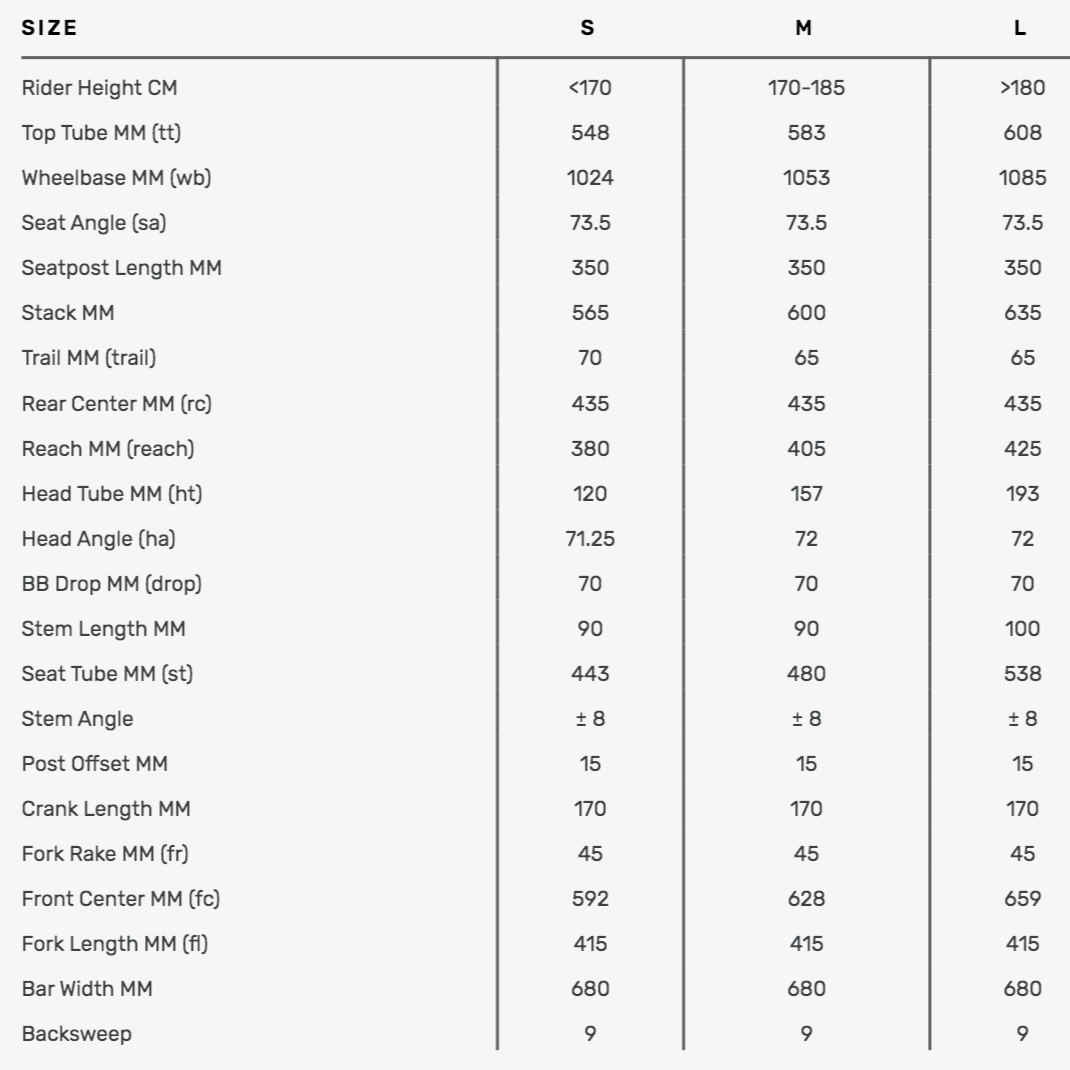Select the S size column header
1070x1070 pixels.
coord(588,28)
